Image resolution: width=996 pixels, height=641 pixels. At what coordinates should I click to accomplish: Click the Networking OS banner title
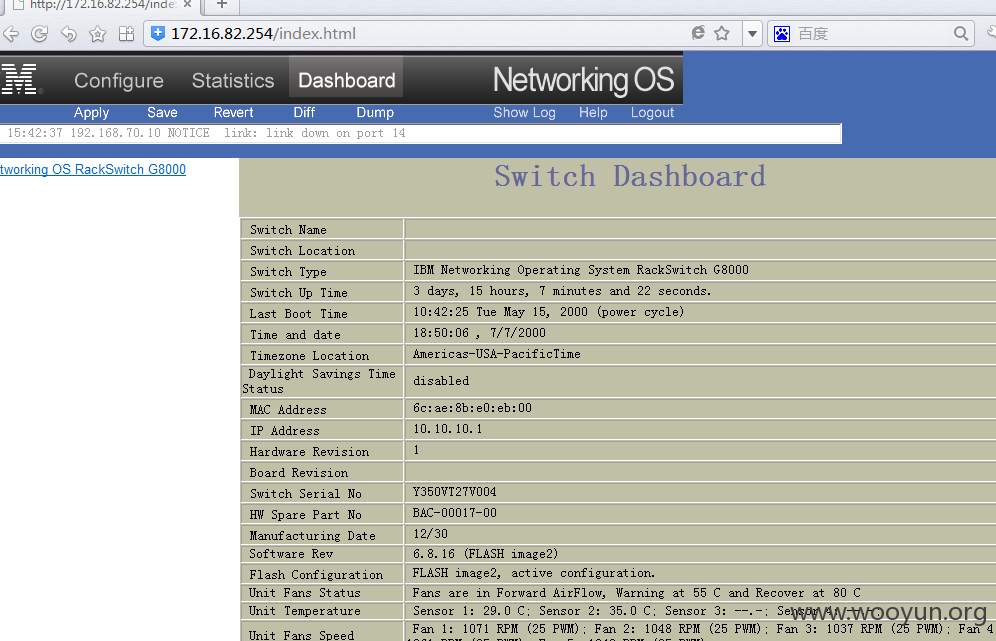coord(583,81)
